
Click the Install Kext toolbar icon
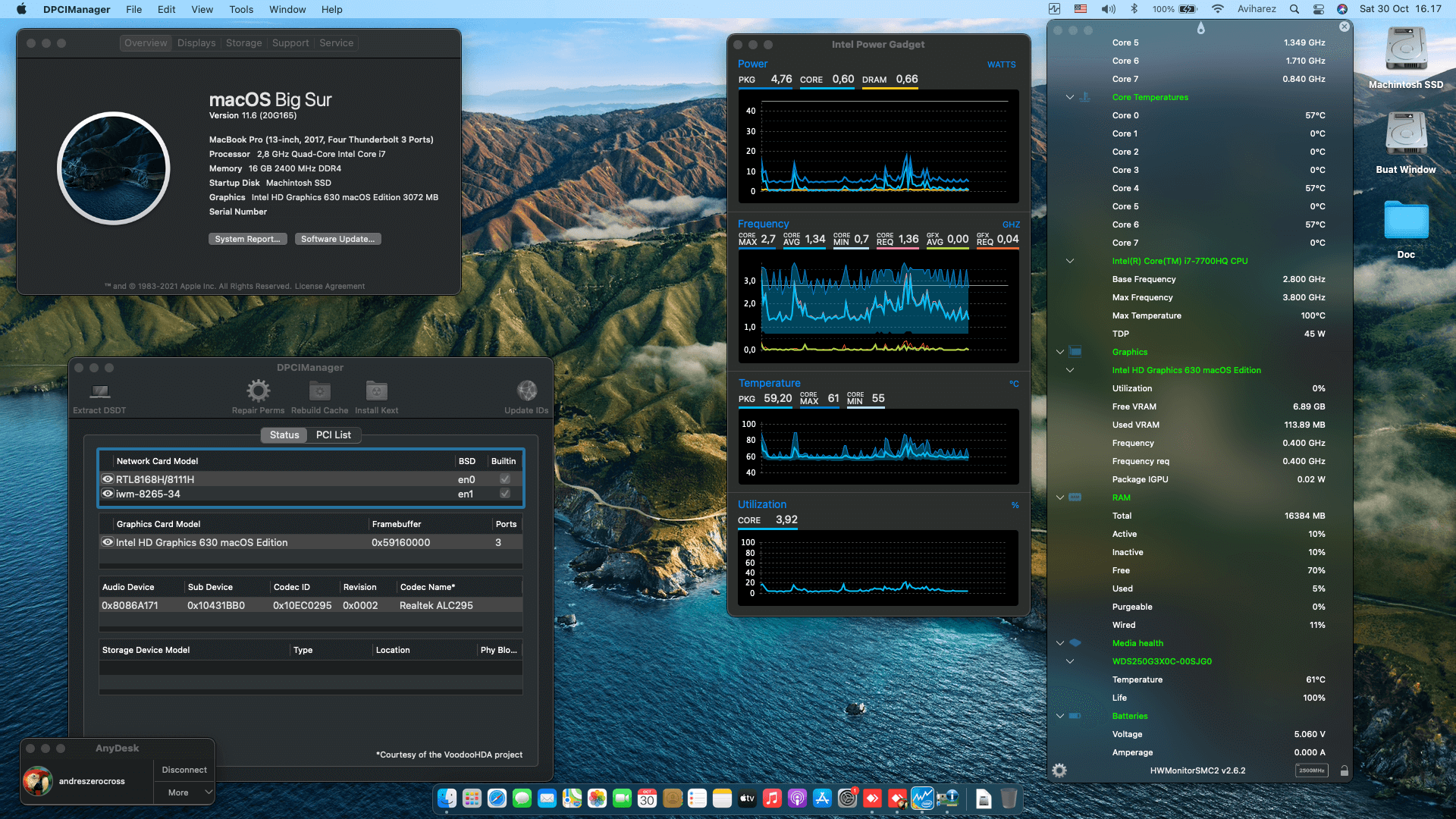point(376,397)
